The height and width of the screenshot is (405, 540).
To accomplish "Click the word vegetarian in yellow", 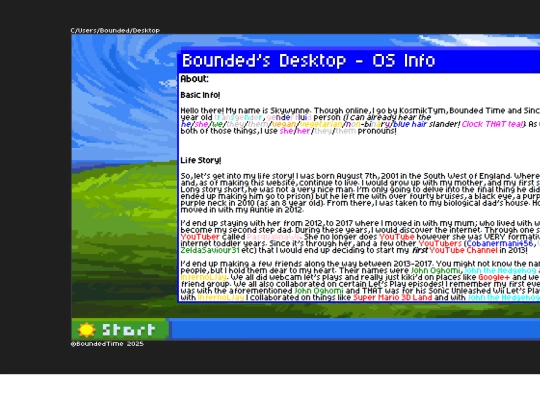I will pyautogui.click(x=321, y=124).
